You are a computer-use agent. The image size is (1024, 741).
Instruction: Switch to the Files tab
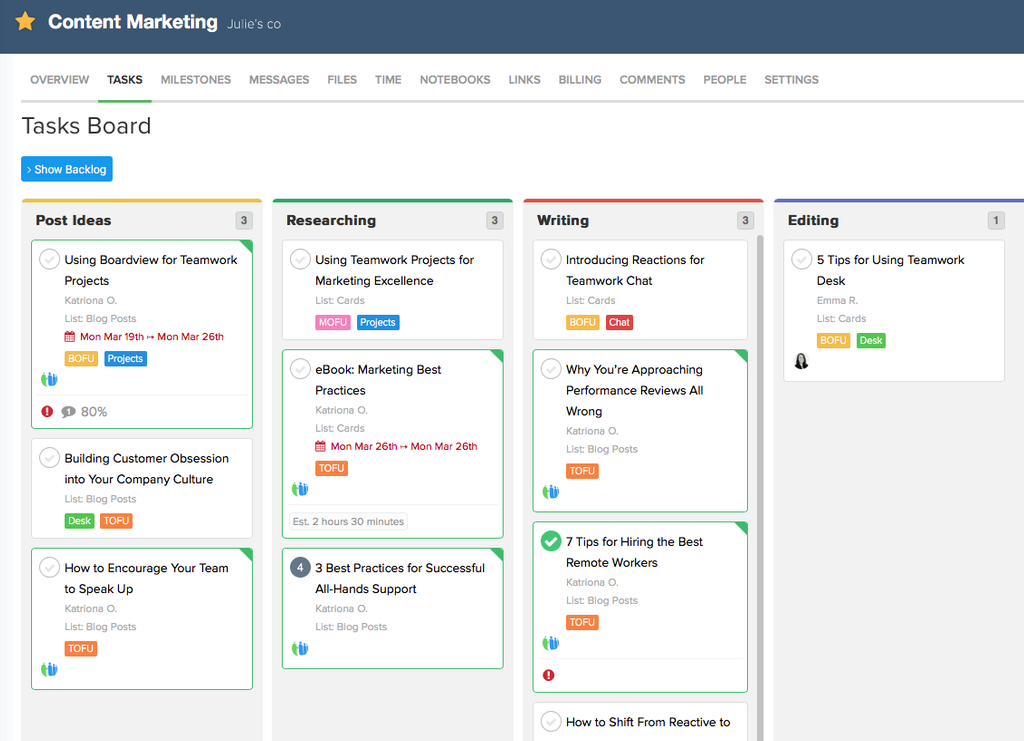(x=342, y=80)
